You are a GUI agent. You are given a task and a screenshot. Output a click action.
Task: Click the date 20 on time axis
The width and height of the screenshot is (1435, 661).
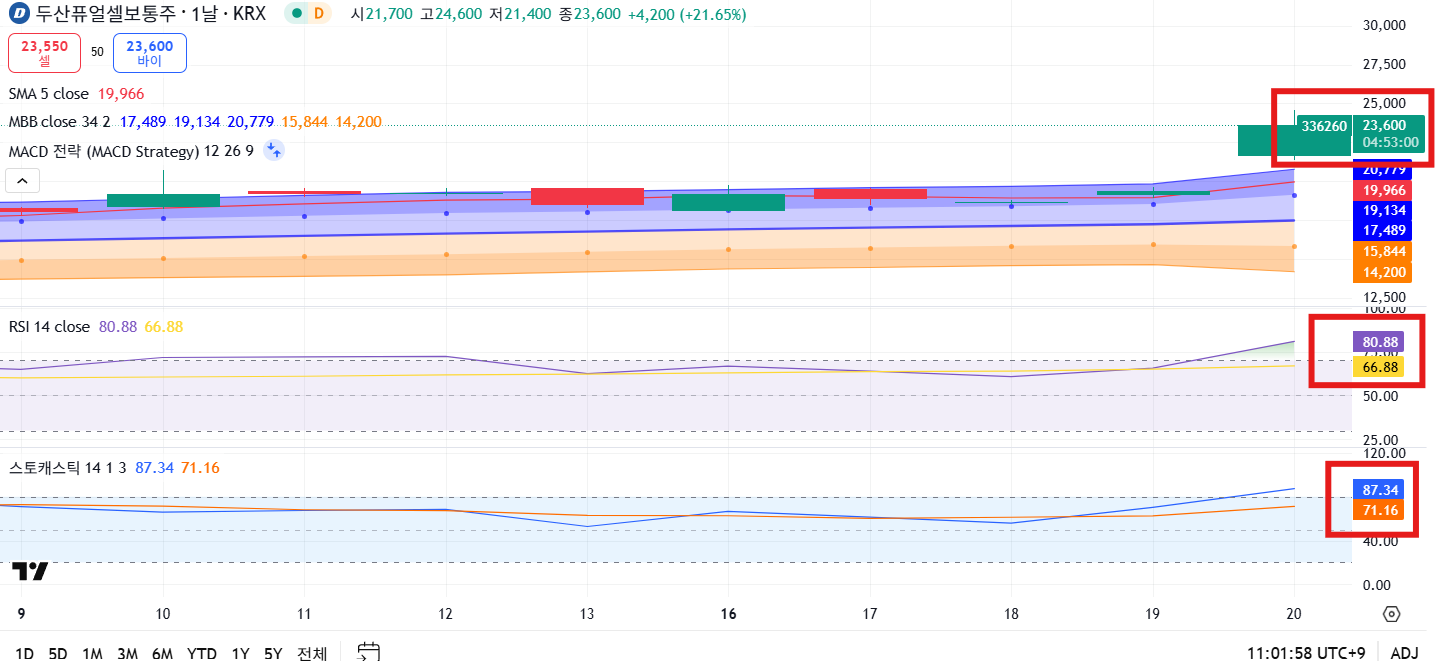pyautogui.click(x=1293, y=614)
